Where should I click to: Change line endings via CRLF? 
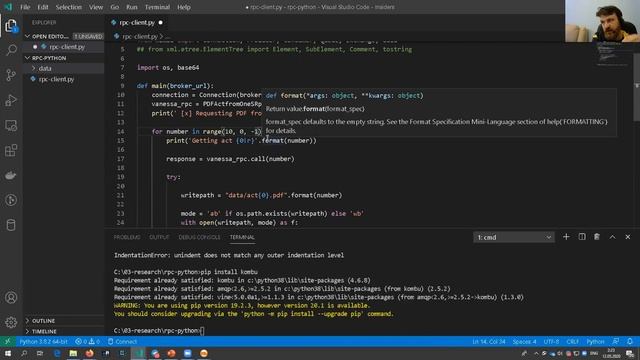pyautogui.click(x=573, y=341)
